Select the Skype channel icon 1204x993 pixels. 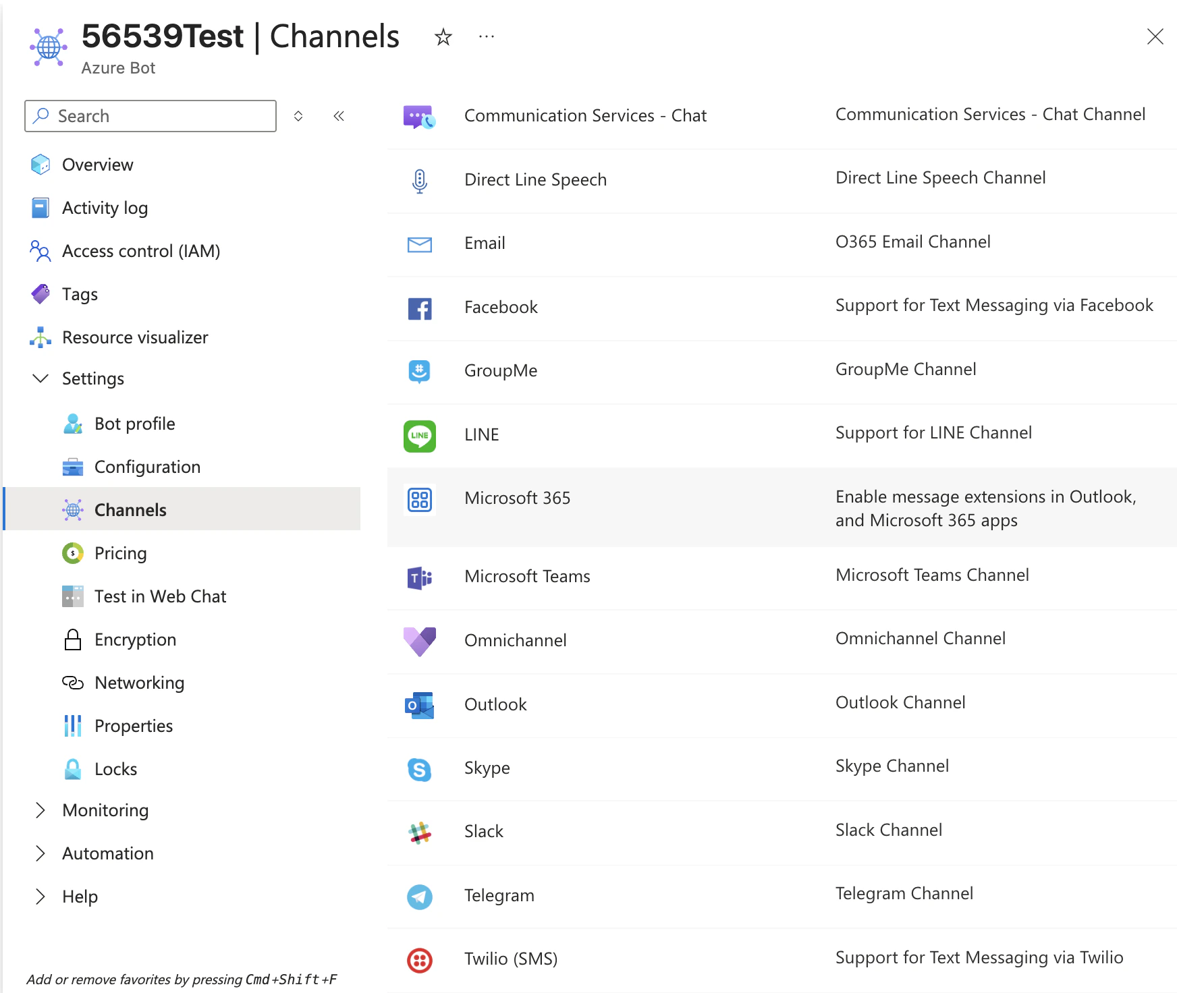tap(419, 770)
